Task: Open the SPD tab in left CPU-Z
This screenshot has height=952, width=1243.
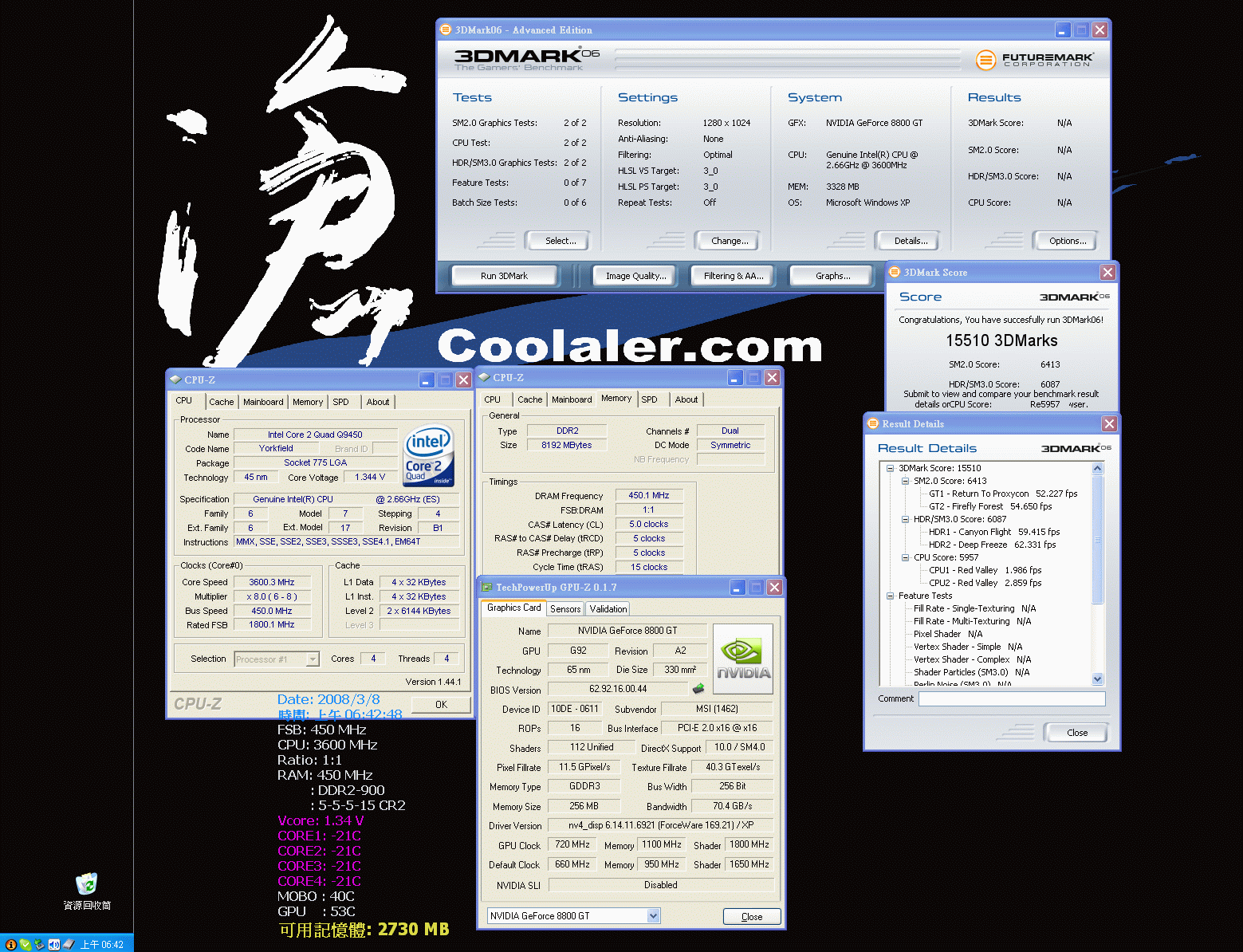Action: pos(341,402)
